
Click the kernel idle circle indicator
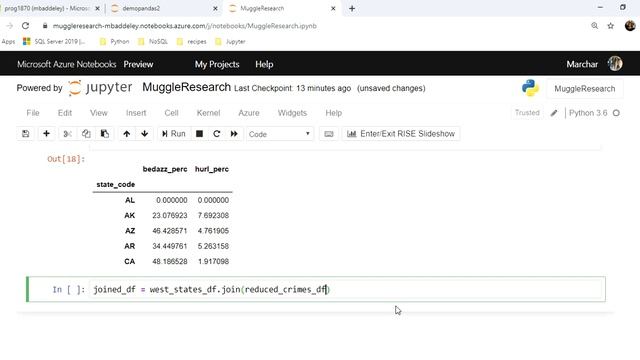click(x=616, y=113)
